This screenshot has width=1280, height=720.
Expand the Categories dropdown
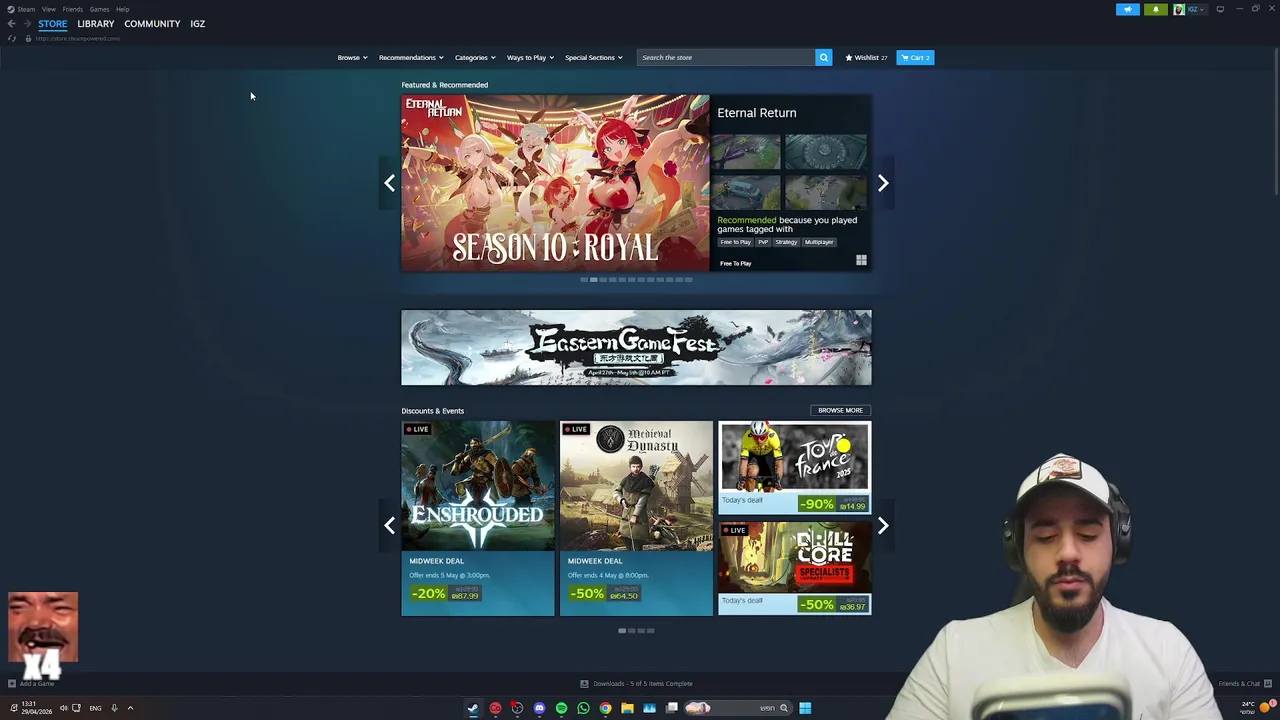point(475,57)
